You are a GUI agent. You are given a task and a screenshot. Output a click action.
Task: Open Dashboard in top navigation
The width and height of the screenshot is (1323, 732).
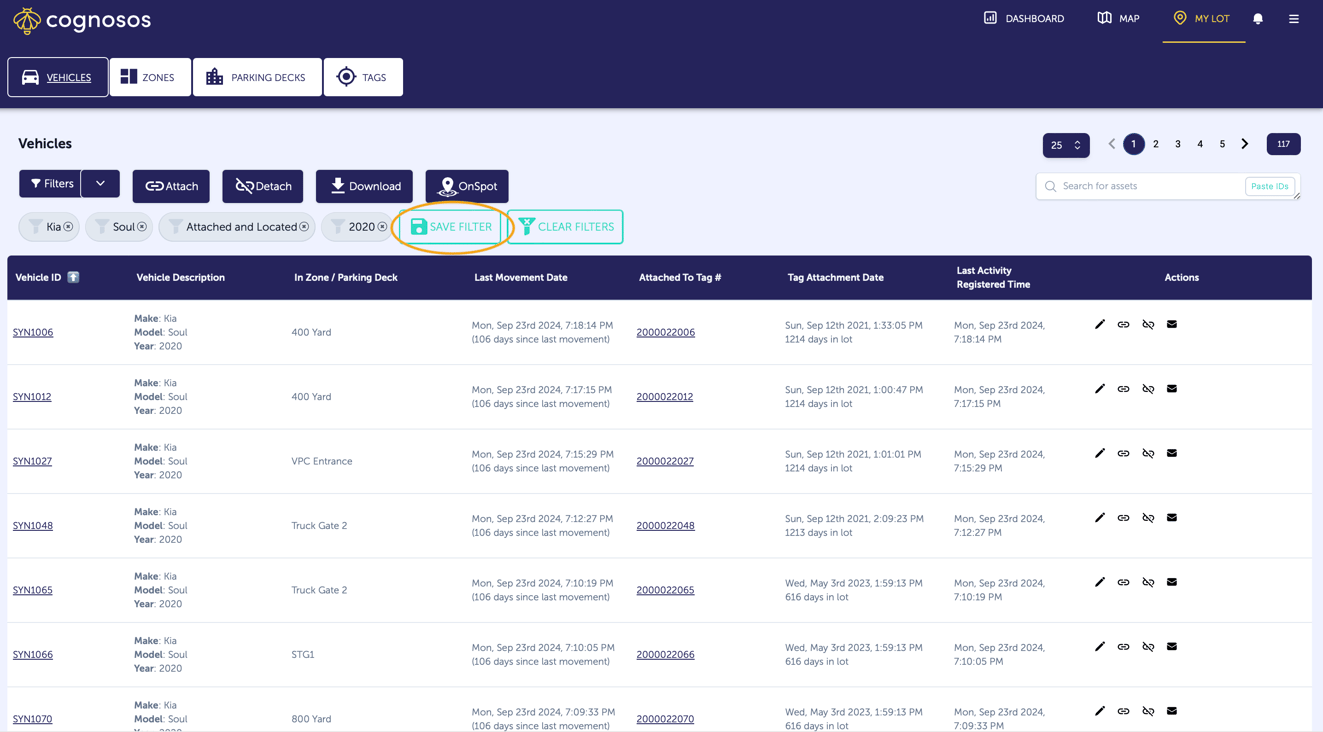1024,19
